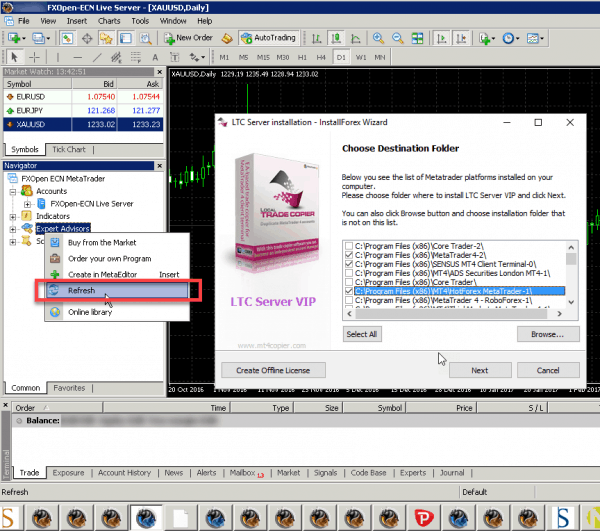Click the New Order button

(x=188, y=38)
